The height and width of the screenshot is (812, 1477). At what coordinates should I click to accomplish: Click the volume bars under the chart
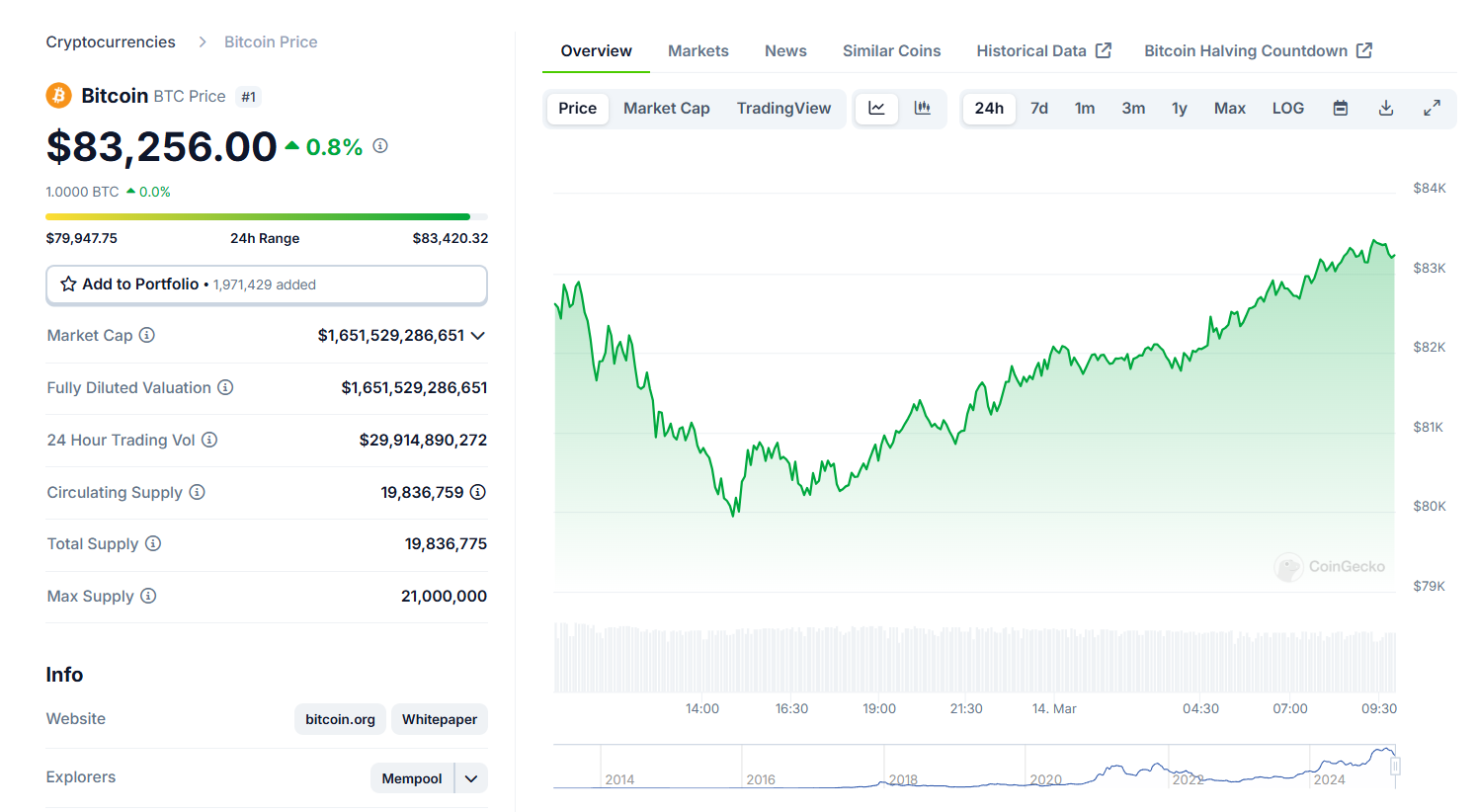pyautogui.click(x=975, y=658)
